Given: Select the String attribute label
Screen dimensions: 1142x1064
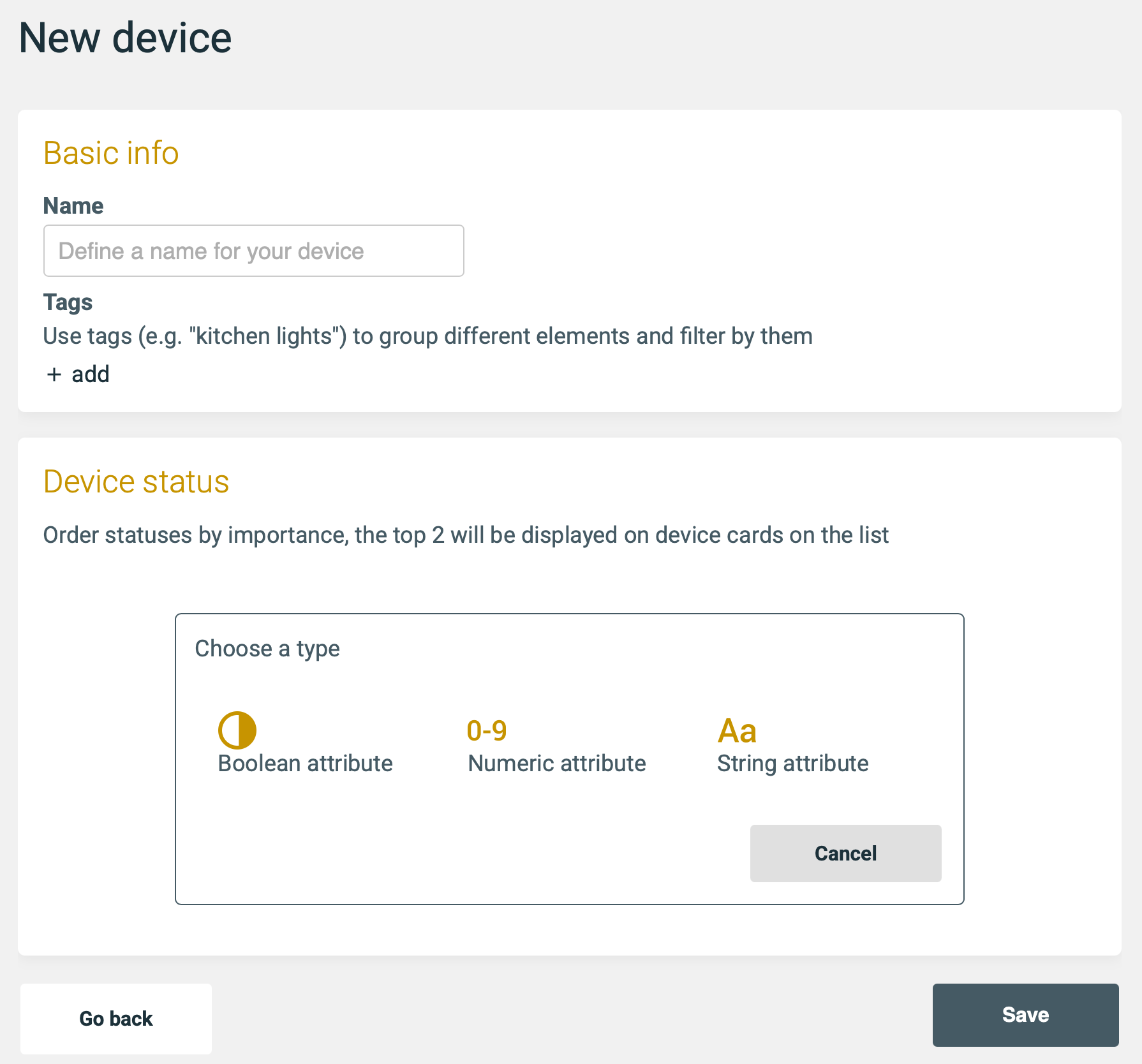Looking at the screenshot, I should tap(793, 764).
